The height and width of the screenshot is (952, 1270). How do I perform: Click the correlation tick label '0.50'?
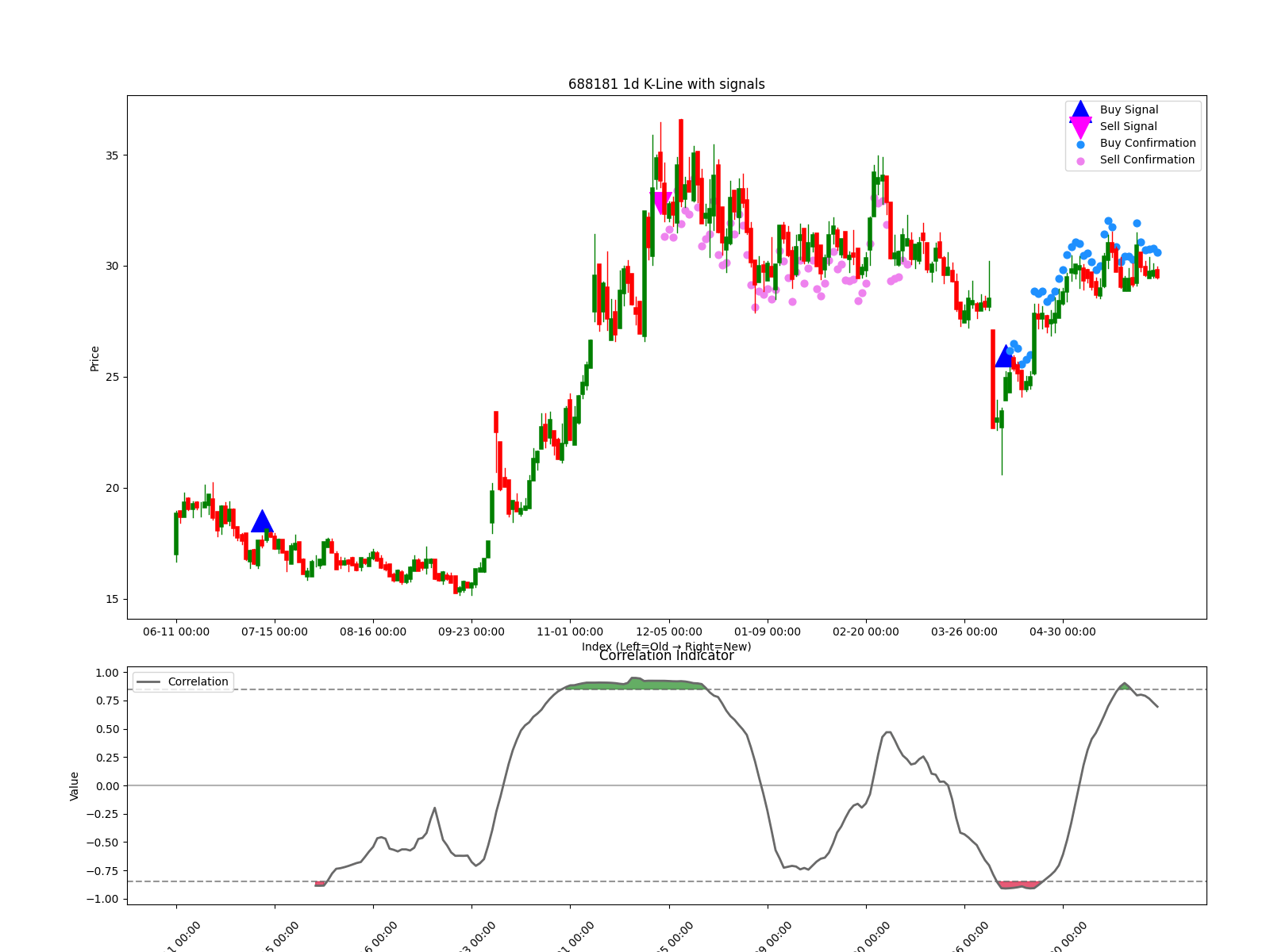tap(107, 730)
